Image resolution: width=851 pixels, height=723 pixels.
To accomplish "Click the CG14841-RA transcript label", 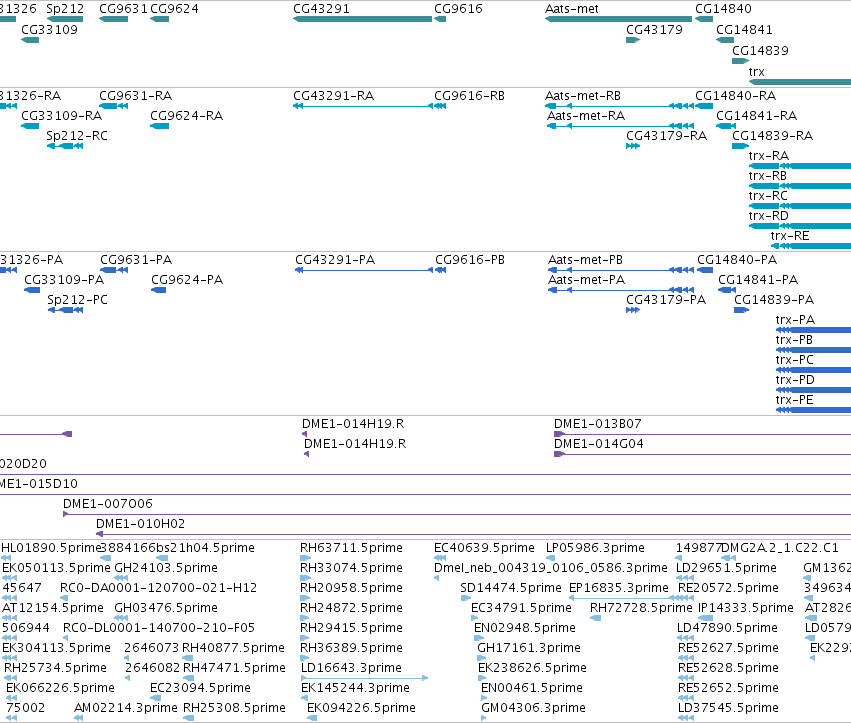I will click(757, 116).
